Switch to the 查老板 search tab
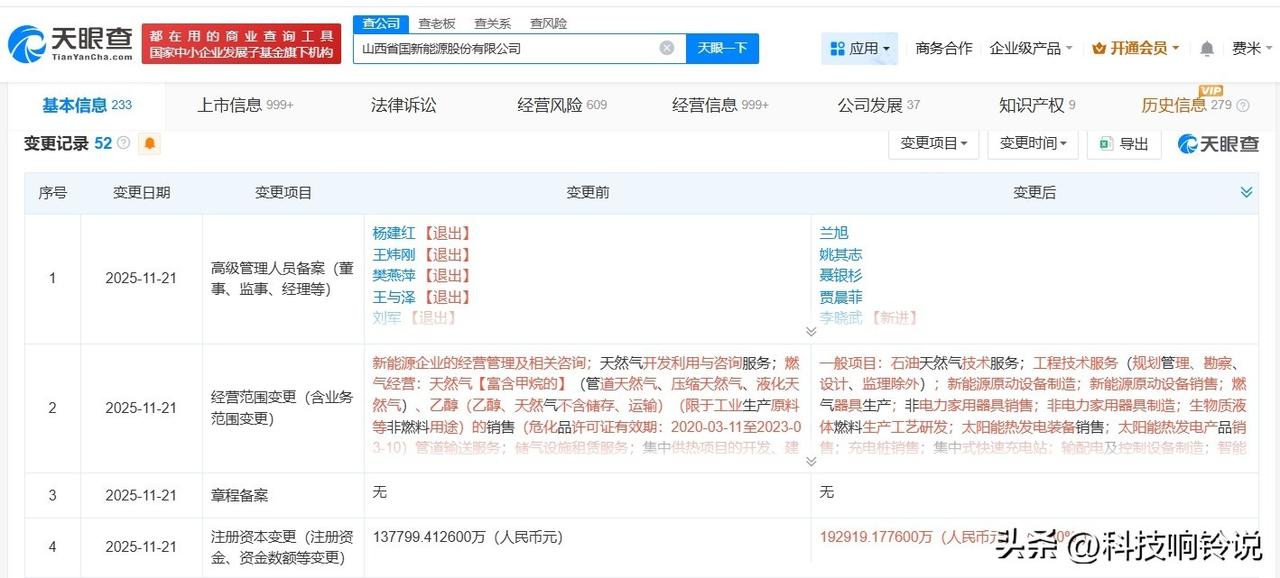1280x578 pixels. click(436, 22)
